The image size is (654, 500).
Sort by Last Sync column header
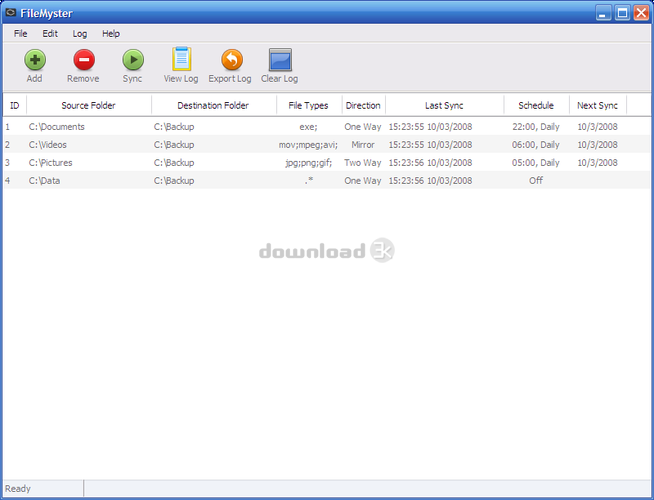pos(444,106)
